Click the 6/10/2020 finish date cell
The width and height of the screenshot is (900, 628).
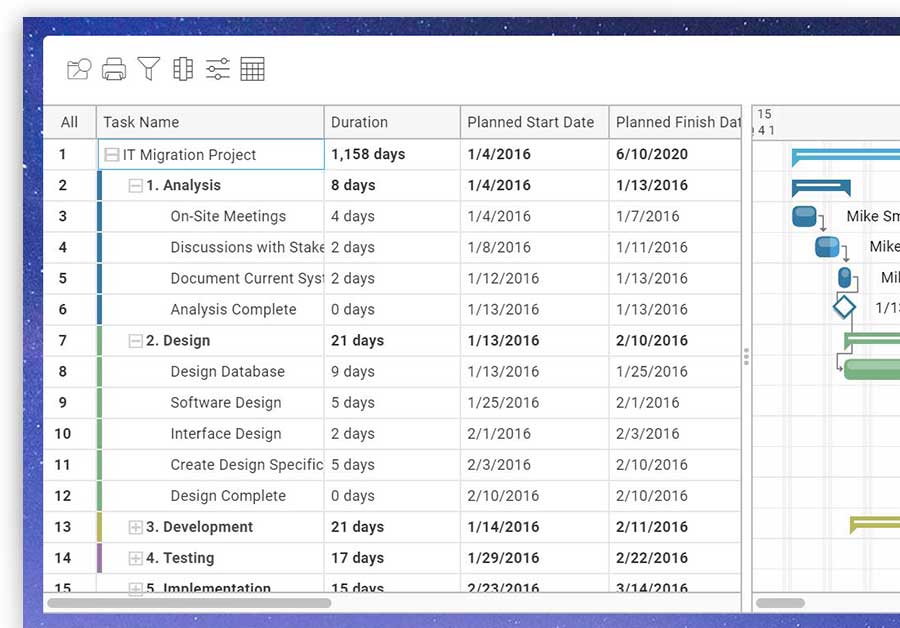coord(675,154)
